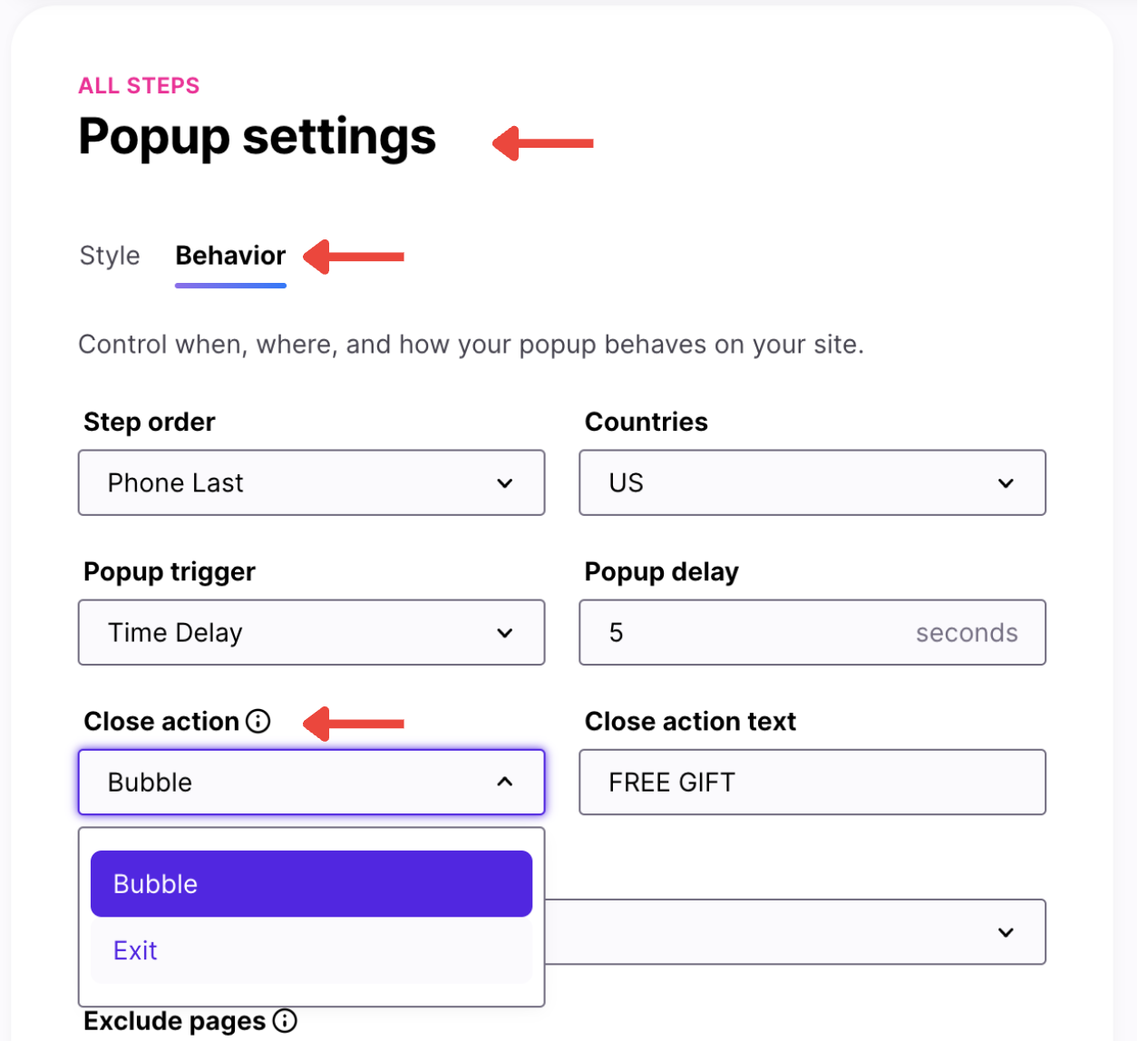Collapse the Close action dropdown chevron

[505, 782]
